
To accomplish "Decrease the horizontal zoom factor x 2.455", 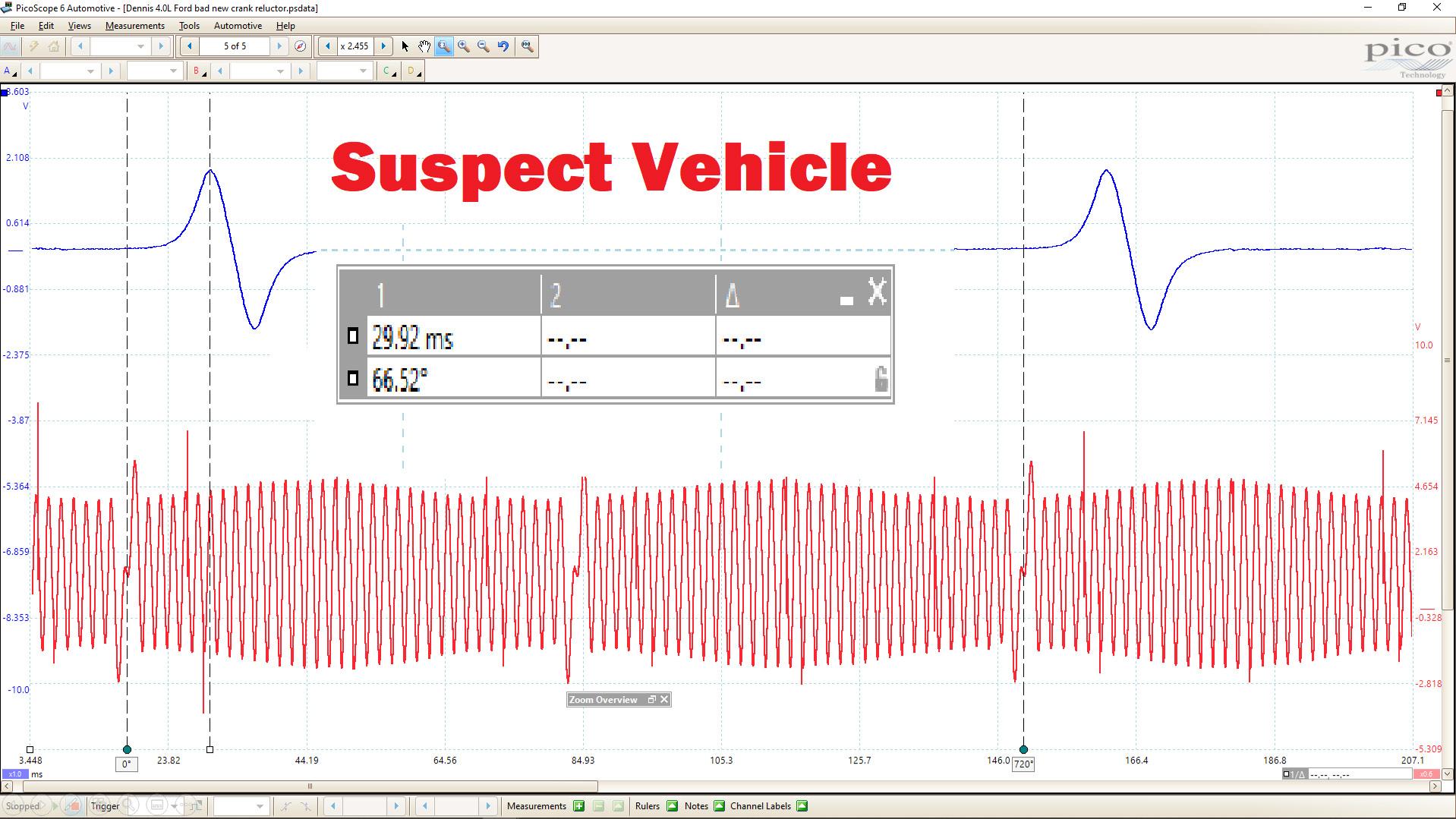I will [328, 46].
